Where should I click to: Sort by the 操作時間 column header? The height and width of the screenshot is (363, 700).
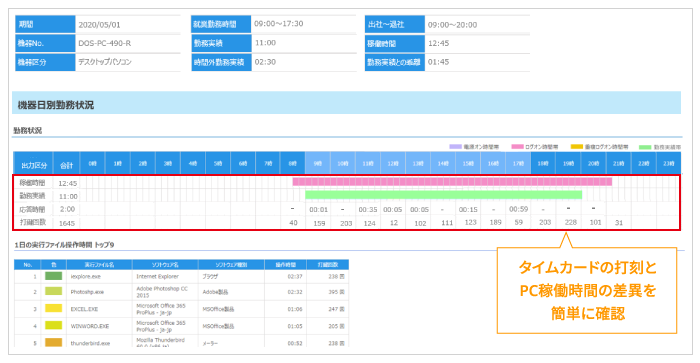(285, 265)
